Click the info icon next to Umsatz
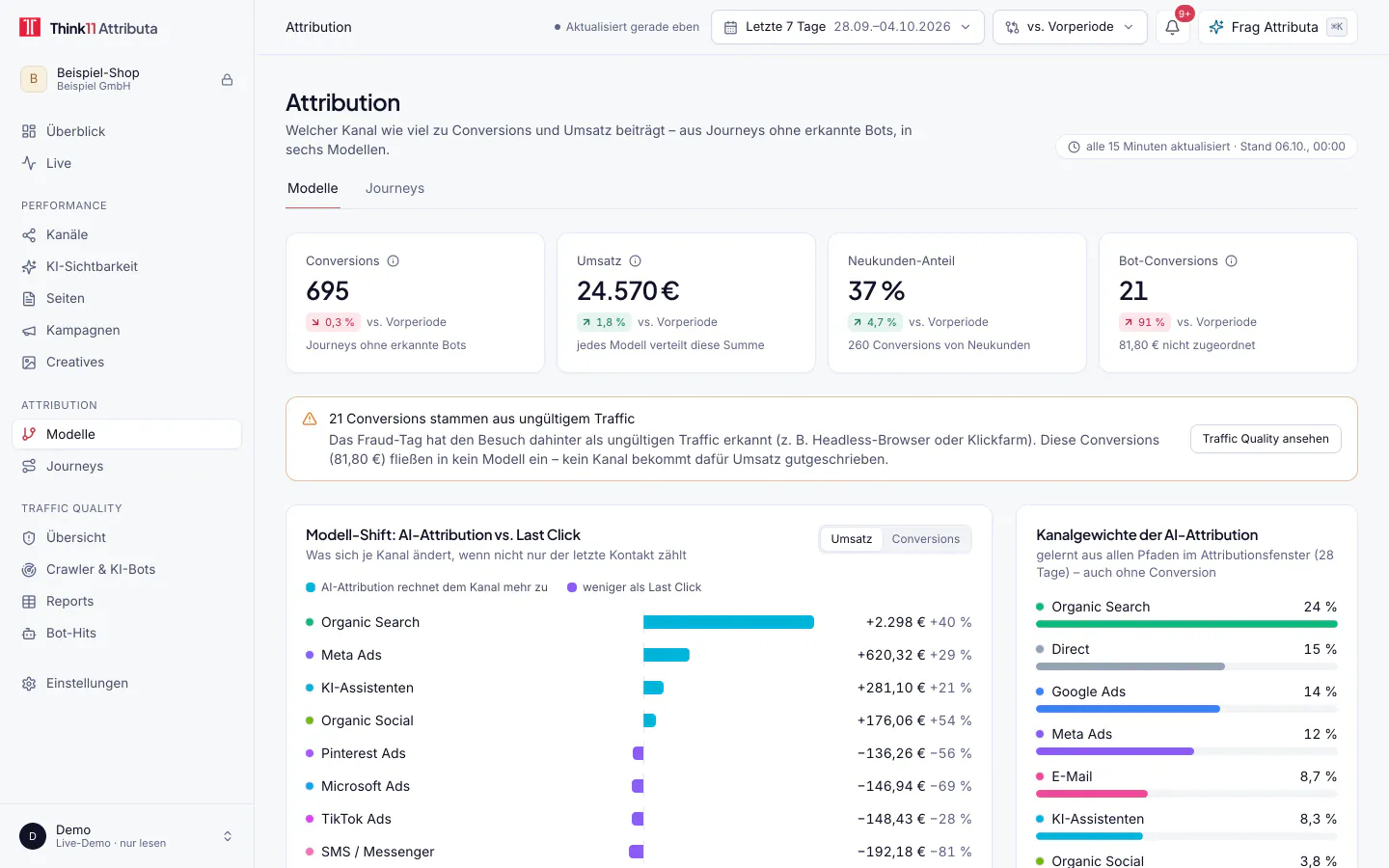Viewport: 1389px width, 868px height. click(636, 261)
